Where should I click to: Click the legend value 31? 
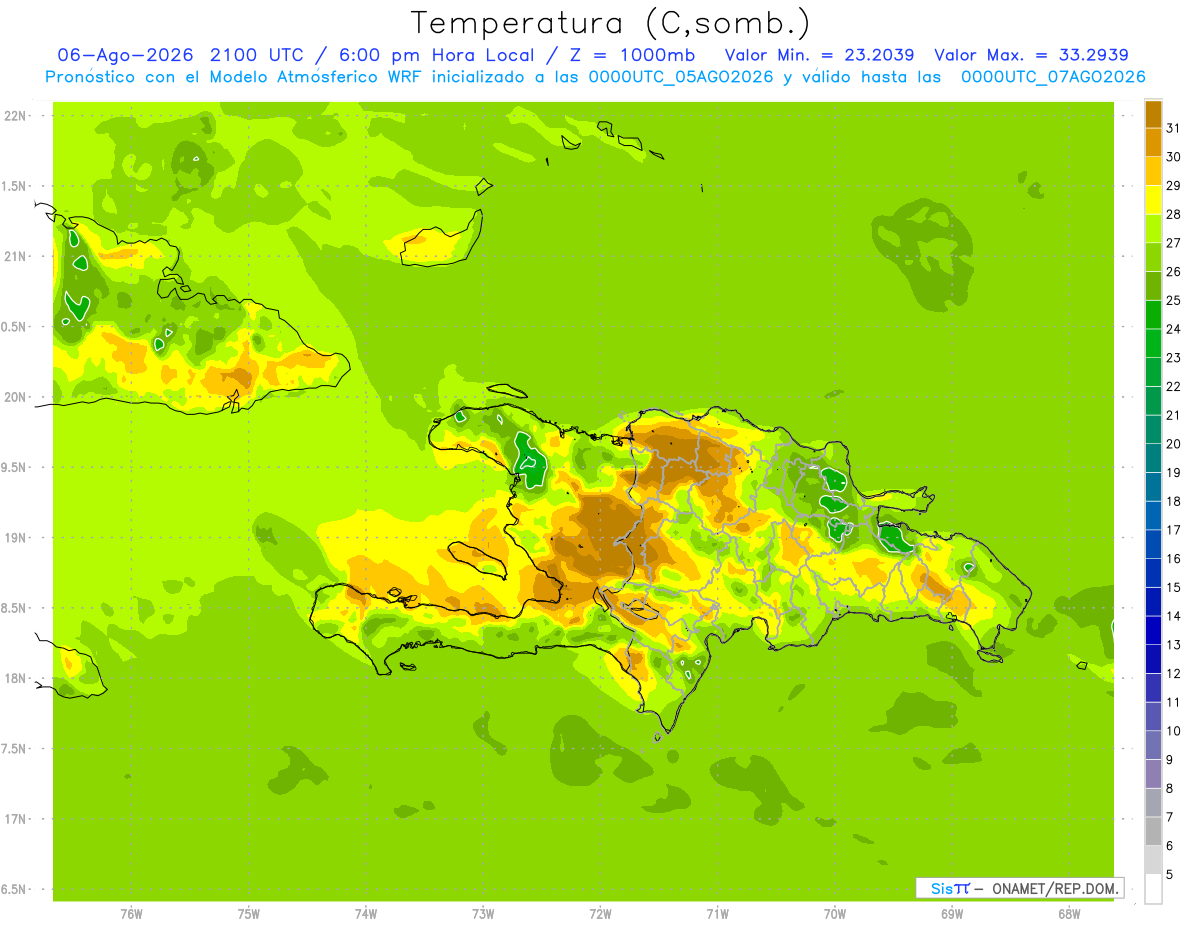pyautogui.click(x=1173, y=128)
